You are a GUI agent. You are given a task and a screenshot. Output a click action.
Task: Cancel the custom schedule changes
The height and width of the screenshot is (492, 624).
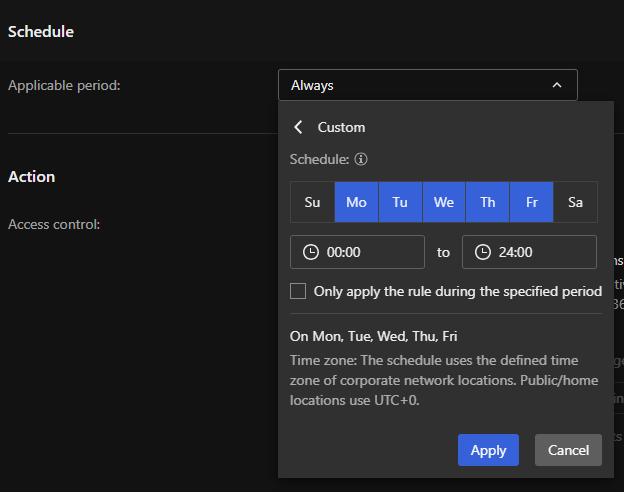click(x=568, y=450)
